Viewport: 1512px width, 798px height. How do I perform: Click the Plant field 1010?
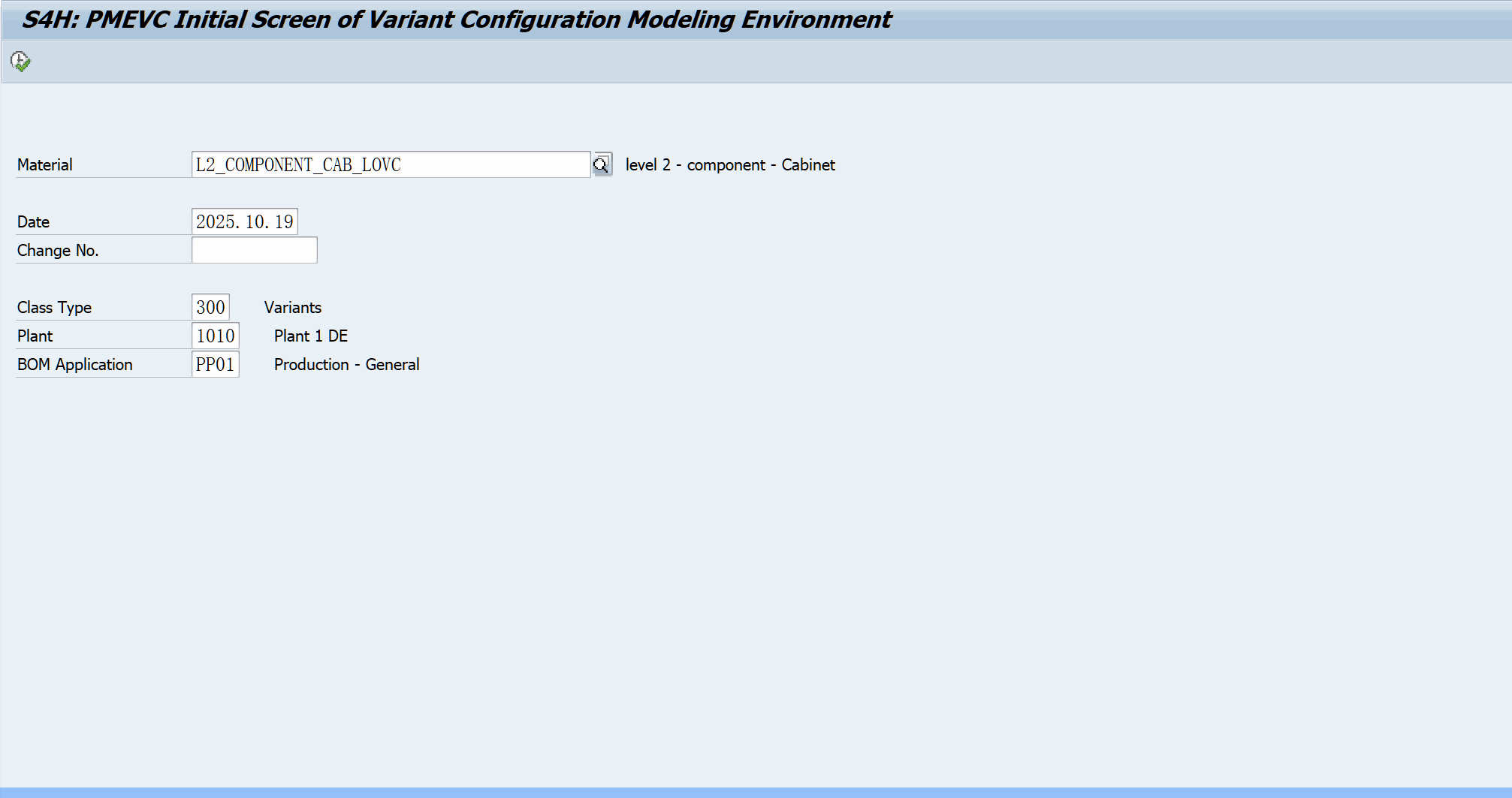pos(216,336)
